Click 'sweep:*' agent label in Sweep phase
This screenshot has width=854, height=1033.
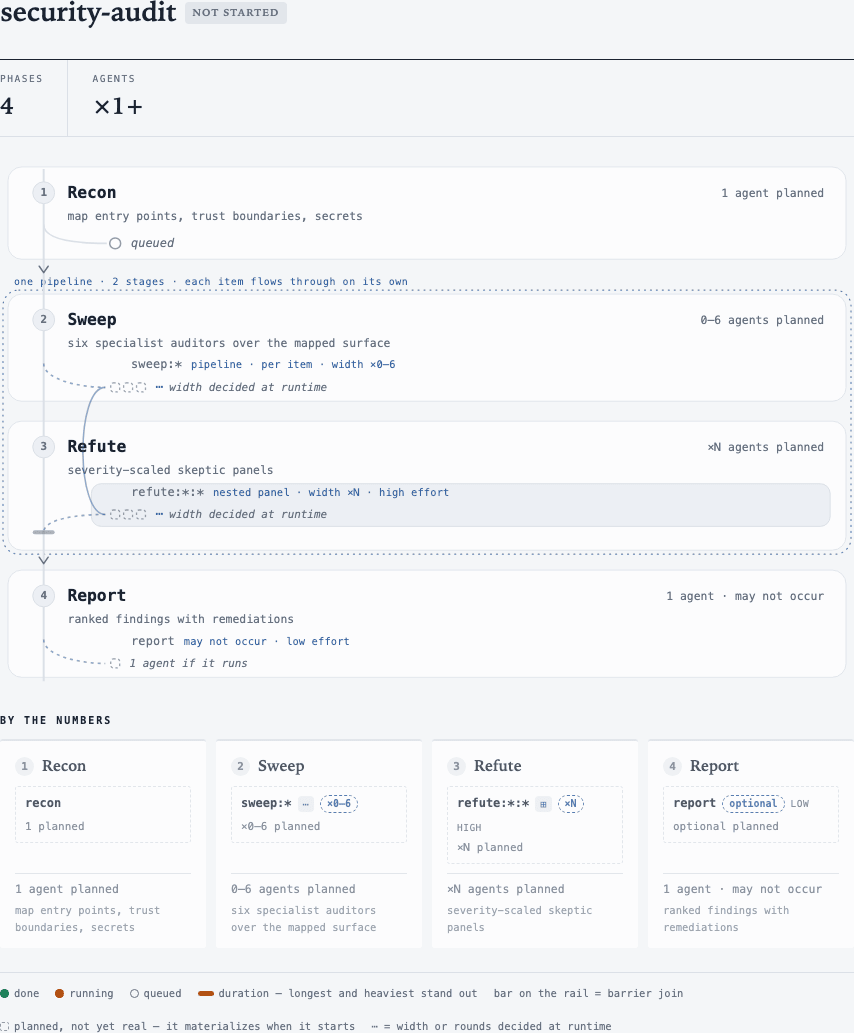coord(157,364)
